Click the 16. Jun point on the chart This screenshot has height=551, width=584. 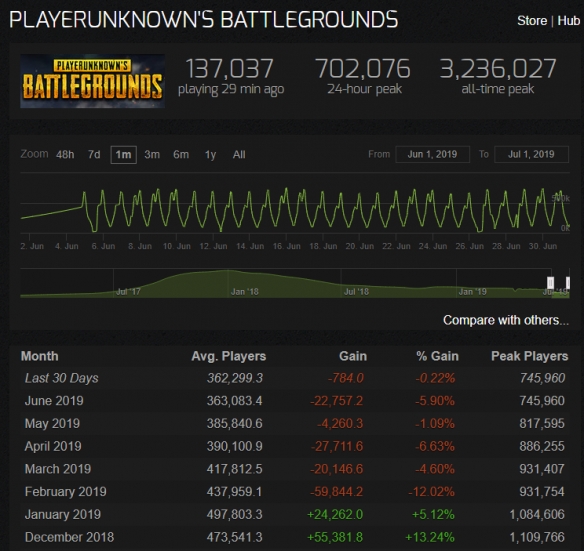pyautogui.click(x=286, y=246)
